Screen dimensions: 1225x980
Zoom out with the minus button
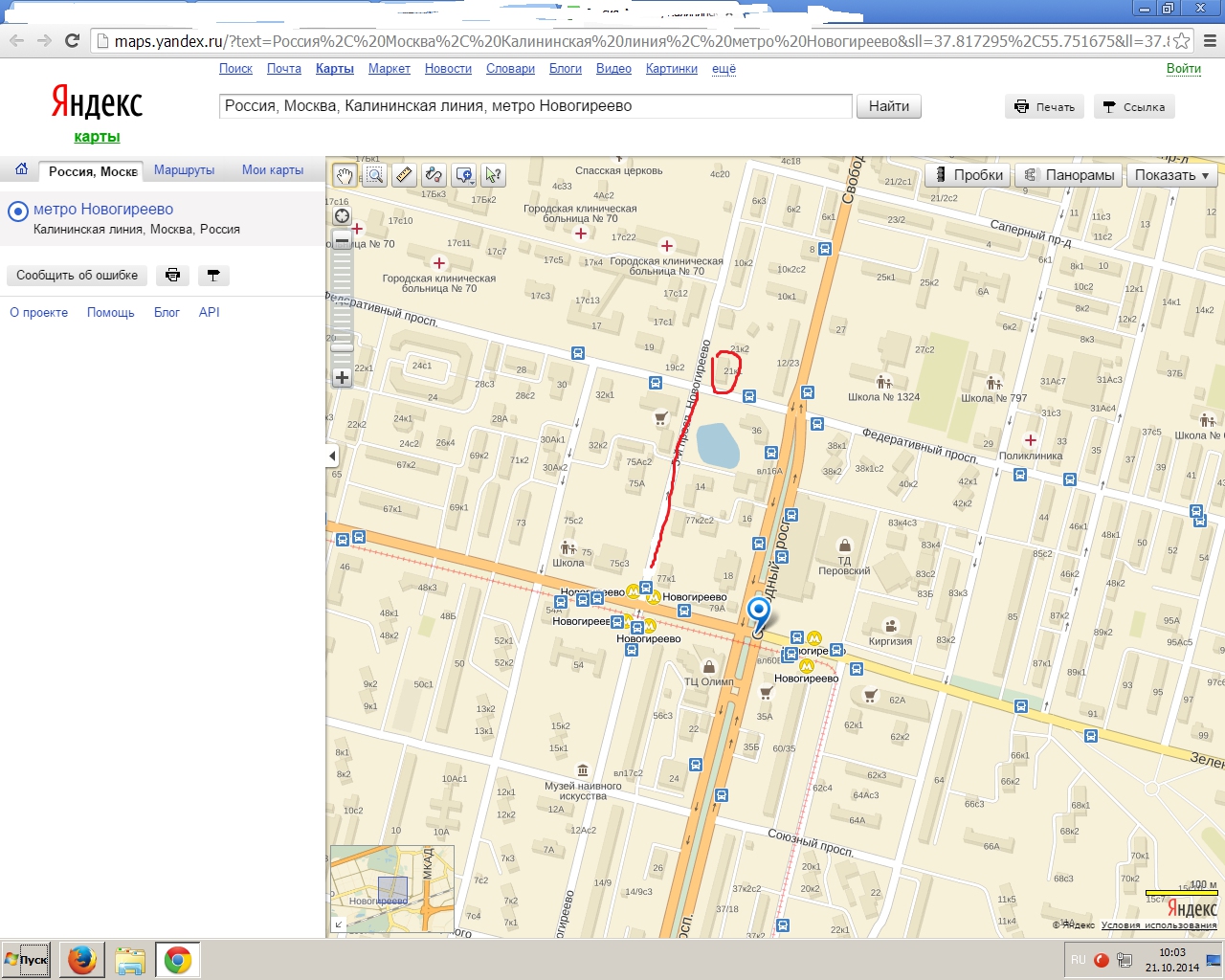click(x=342, y=240)
